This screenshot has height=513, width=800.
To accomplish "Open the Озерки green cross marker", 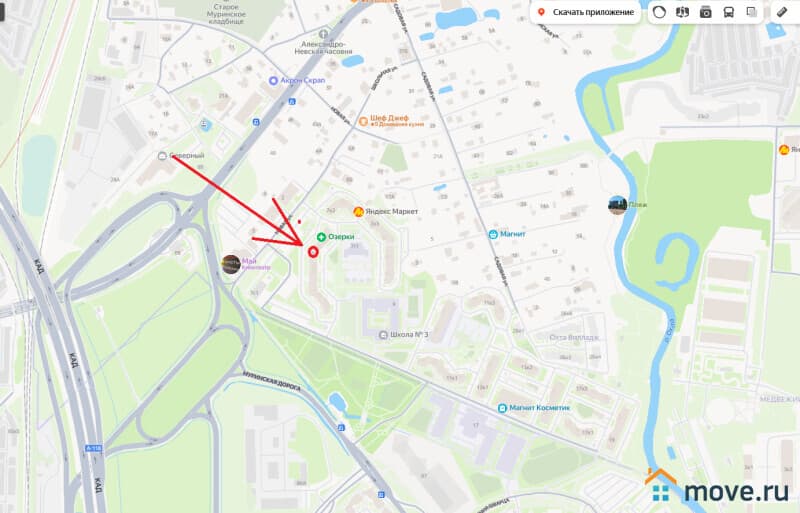I will point(321,237).
